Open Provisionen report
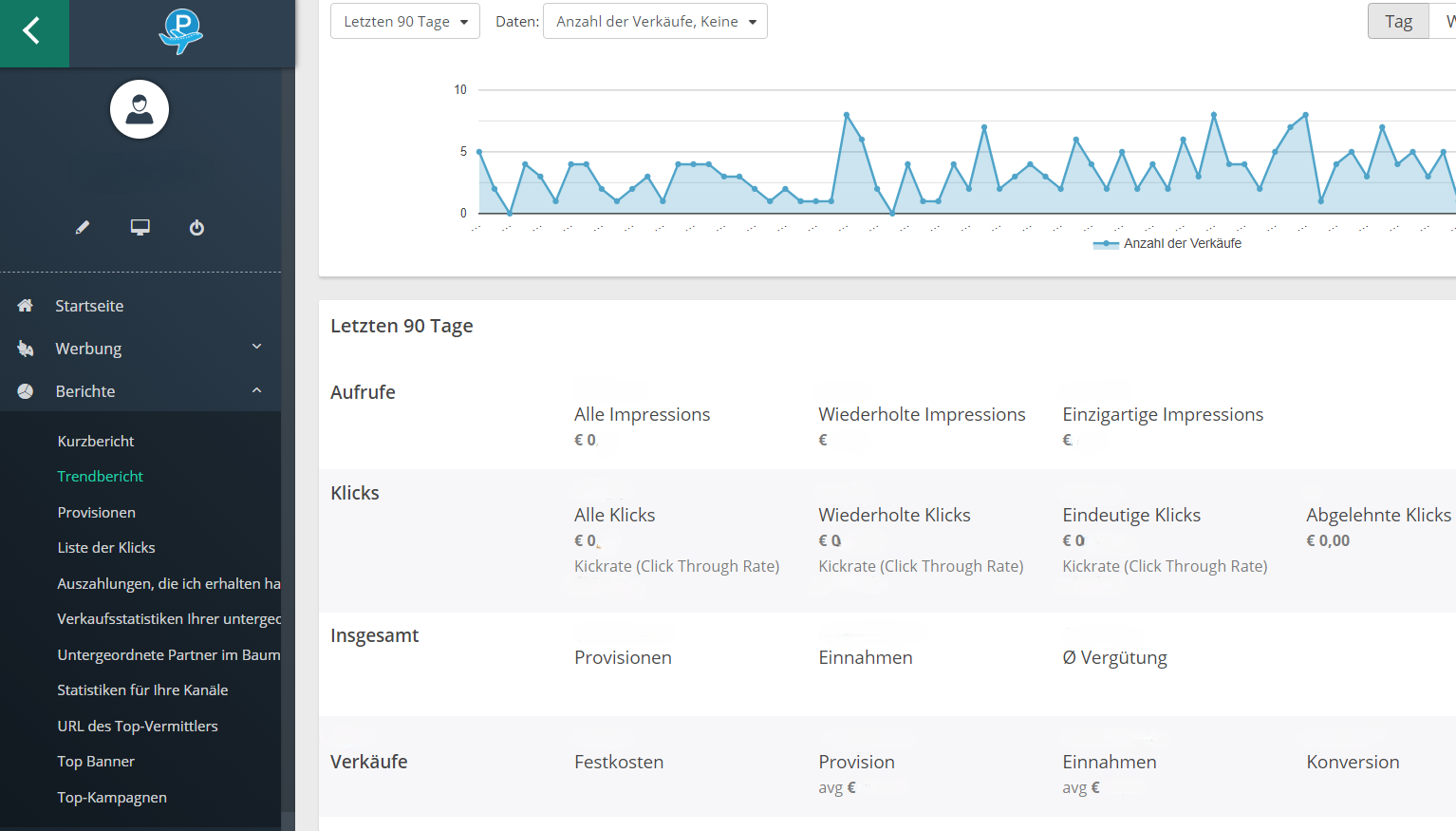Image resolution: width=1456 pixels, height=831 pixels. coord(96,512)
